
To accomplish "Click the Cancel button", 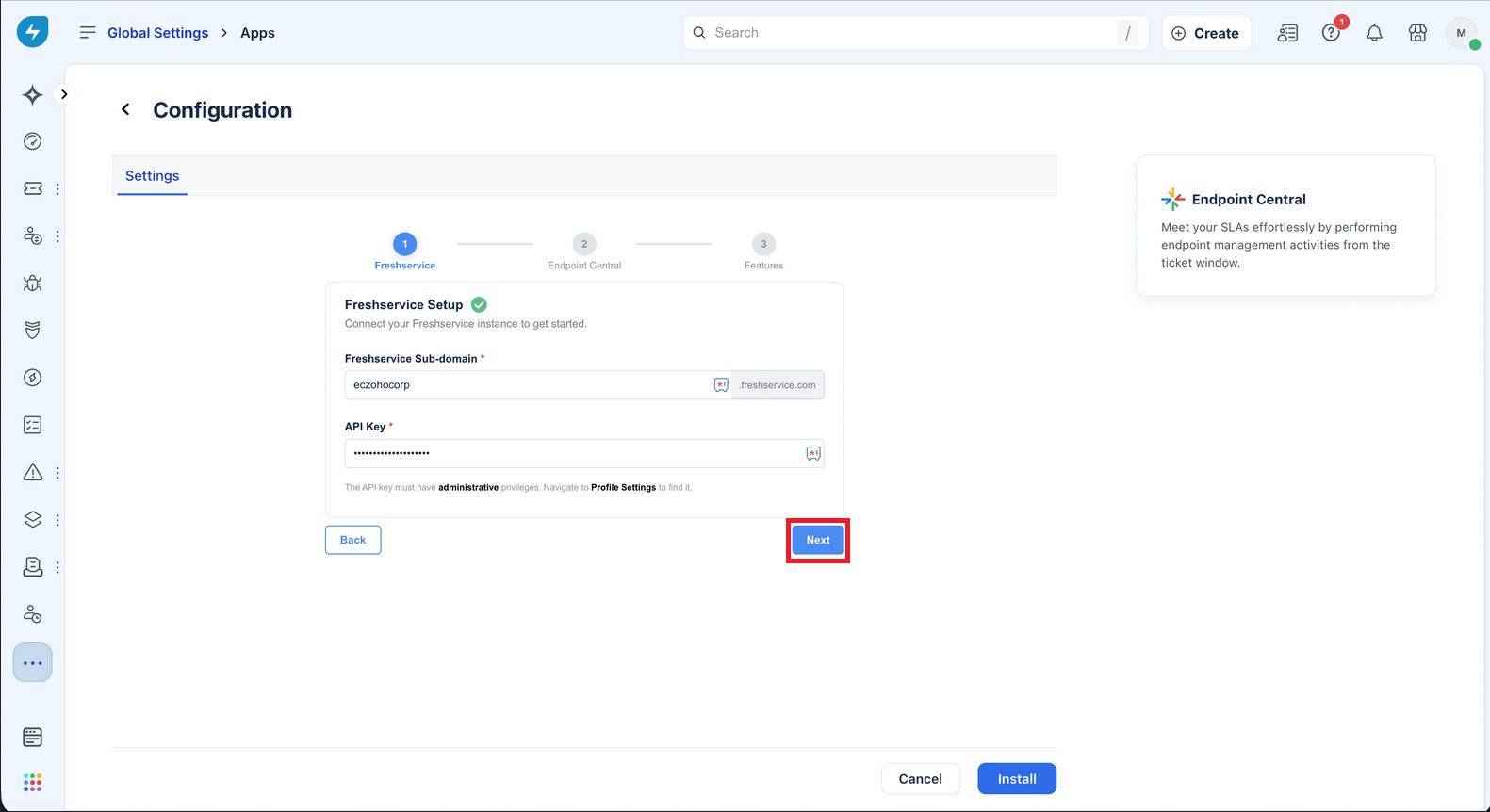I will pyautogui.click(x=920, y=779).
